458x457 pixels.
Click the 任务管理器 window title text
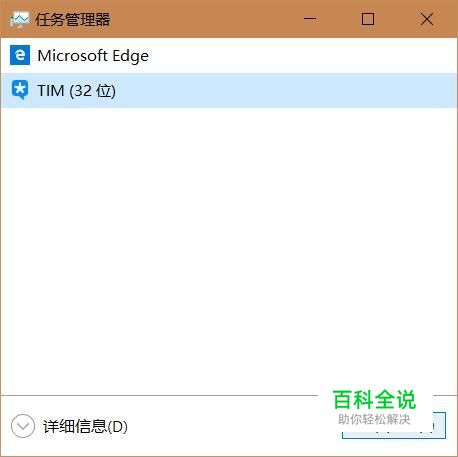pos(73,20)
